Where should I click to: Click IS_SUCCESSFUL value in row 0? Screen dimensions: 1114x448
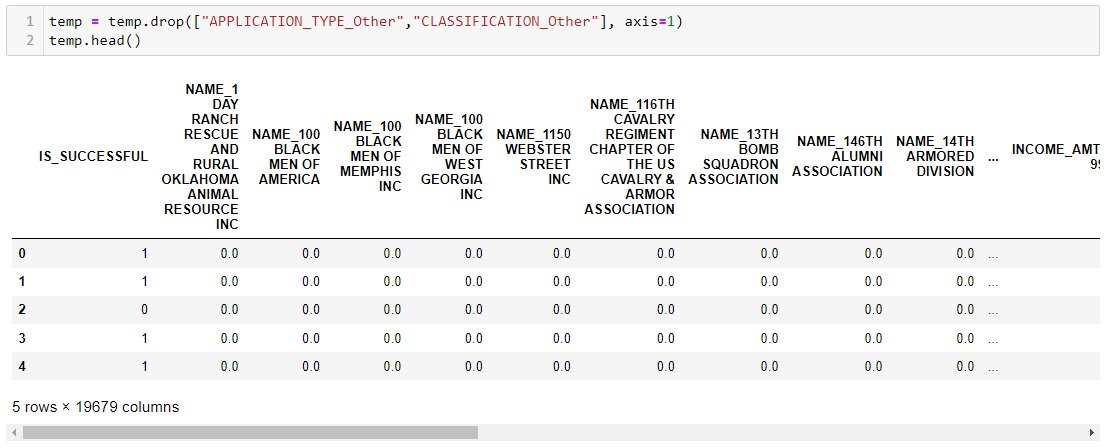point(145,253)
